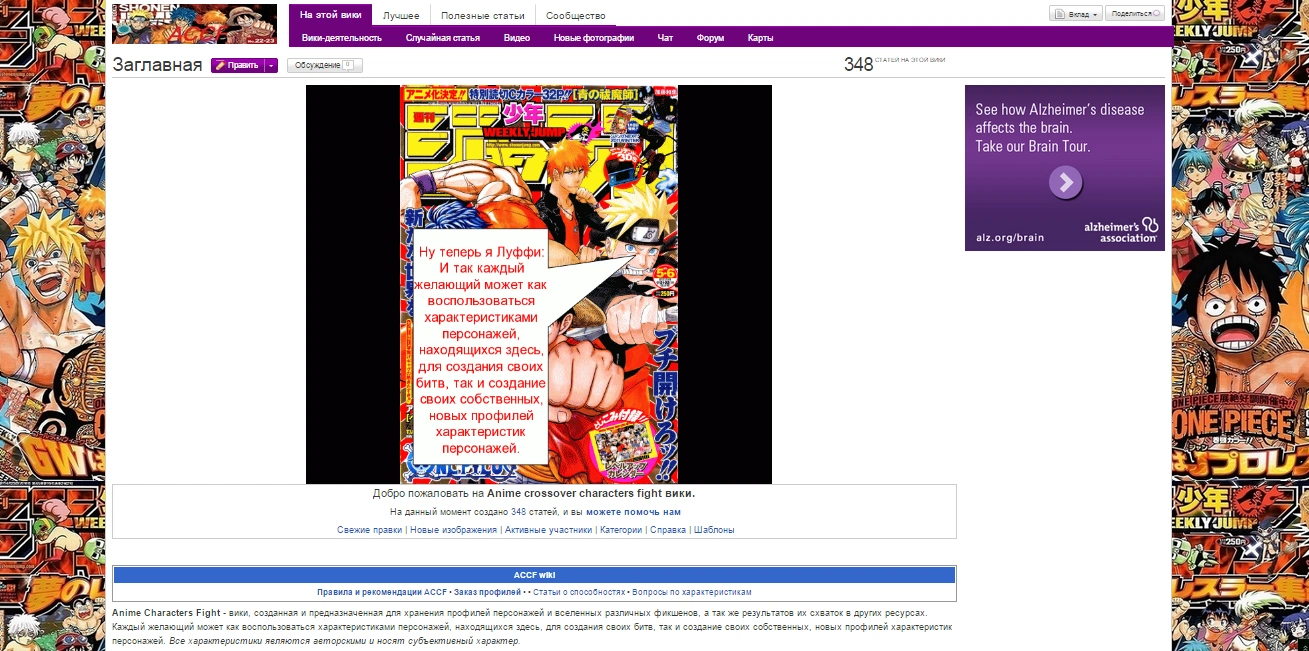Click the 348 articles count link
This screenshot has height=651, width=1309.
(518, 512)
